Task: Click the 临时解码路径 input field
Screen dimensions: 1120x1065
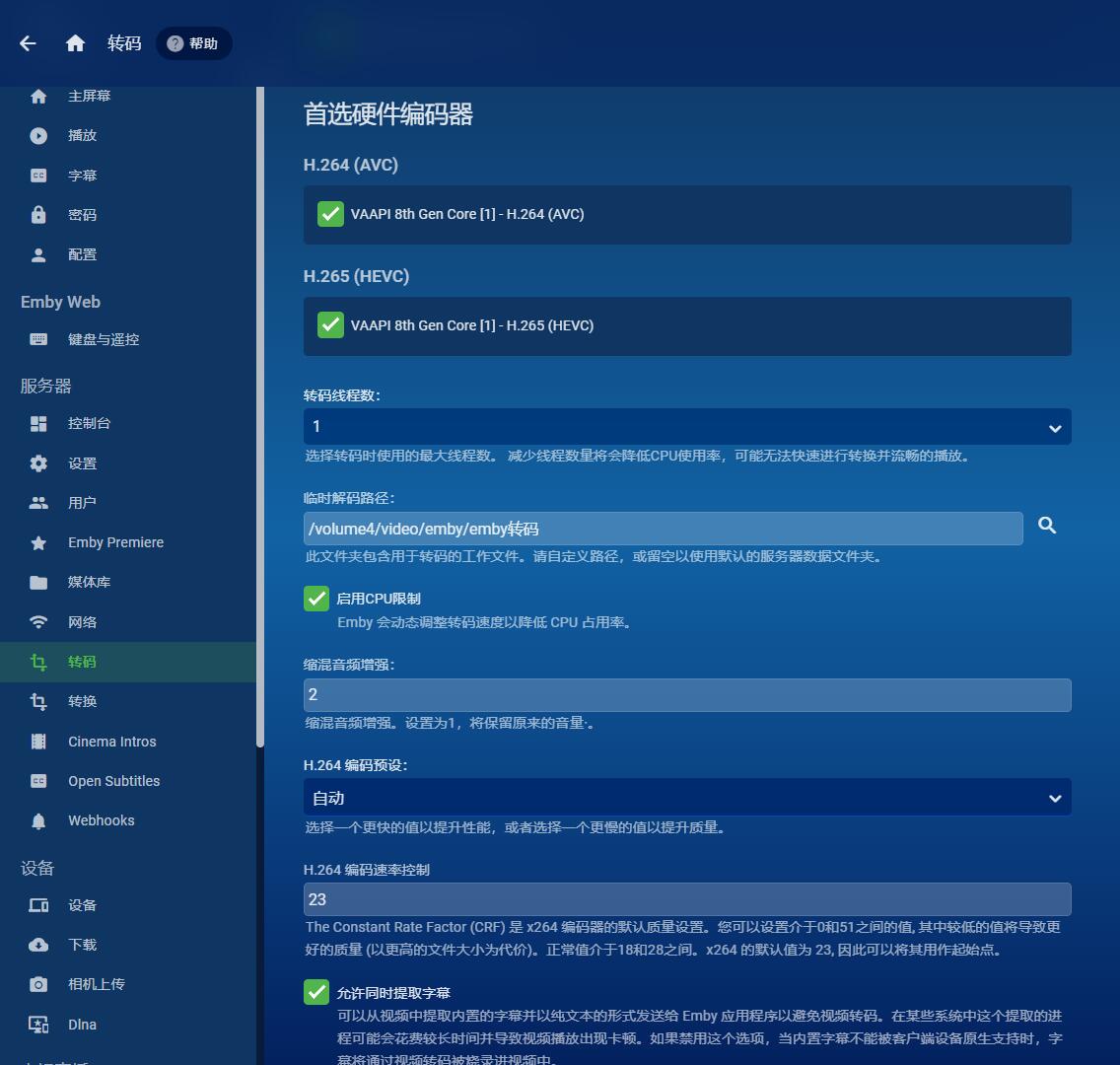Action: (663, 529)
